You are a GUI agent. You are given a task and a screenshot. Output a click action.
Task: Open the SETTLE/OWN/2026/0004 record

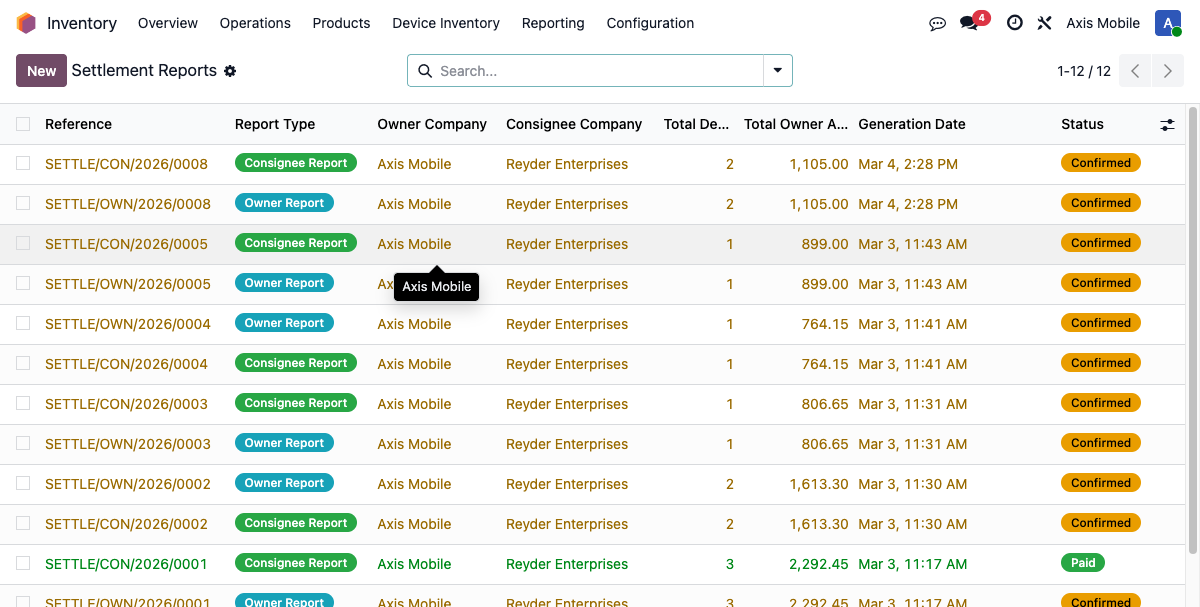click(128, 324)
